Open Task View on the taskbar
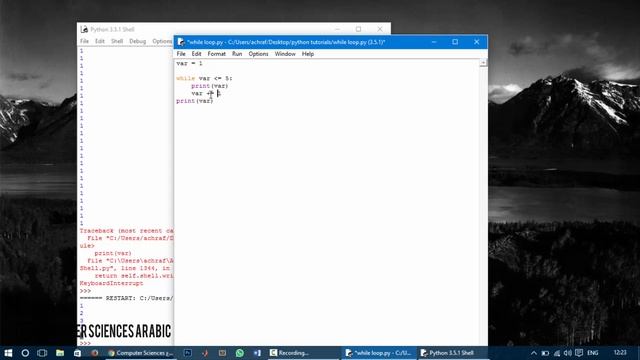This screenshot has height=360, width=640. (x=42, y=353)
